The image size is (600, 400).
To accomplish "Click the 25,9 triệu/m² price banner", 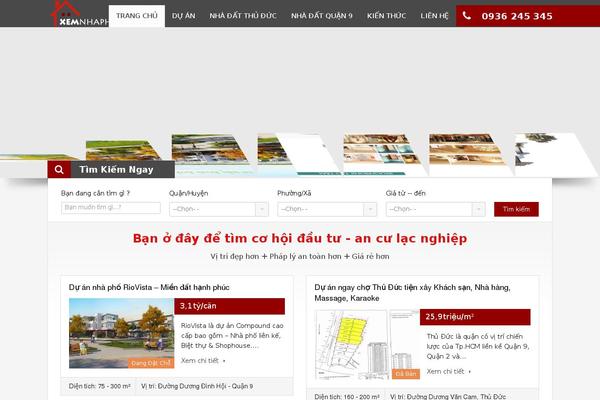I will 475,317.
